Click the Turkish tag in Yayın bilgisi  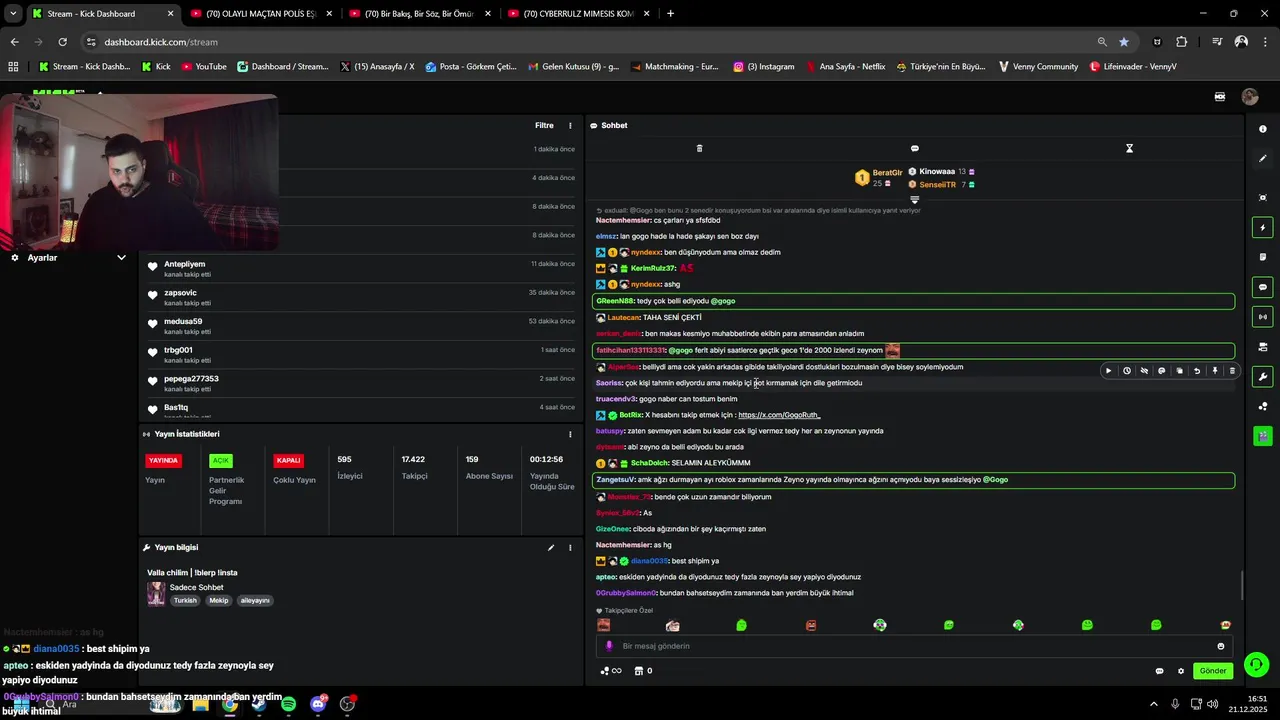(185, 601)
